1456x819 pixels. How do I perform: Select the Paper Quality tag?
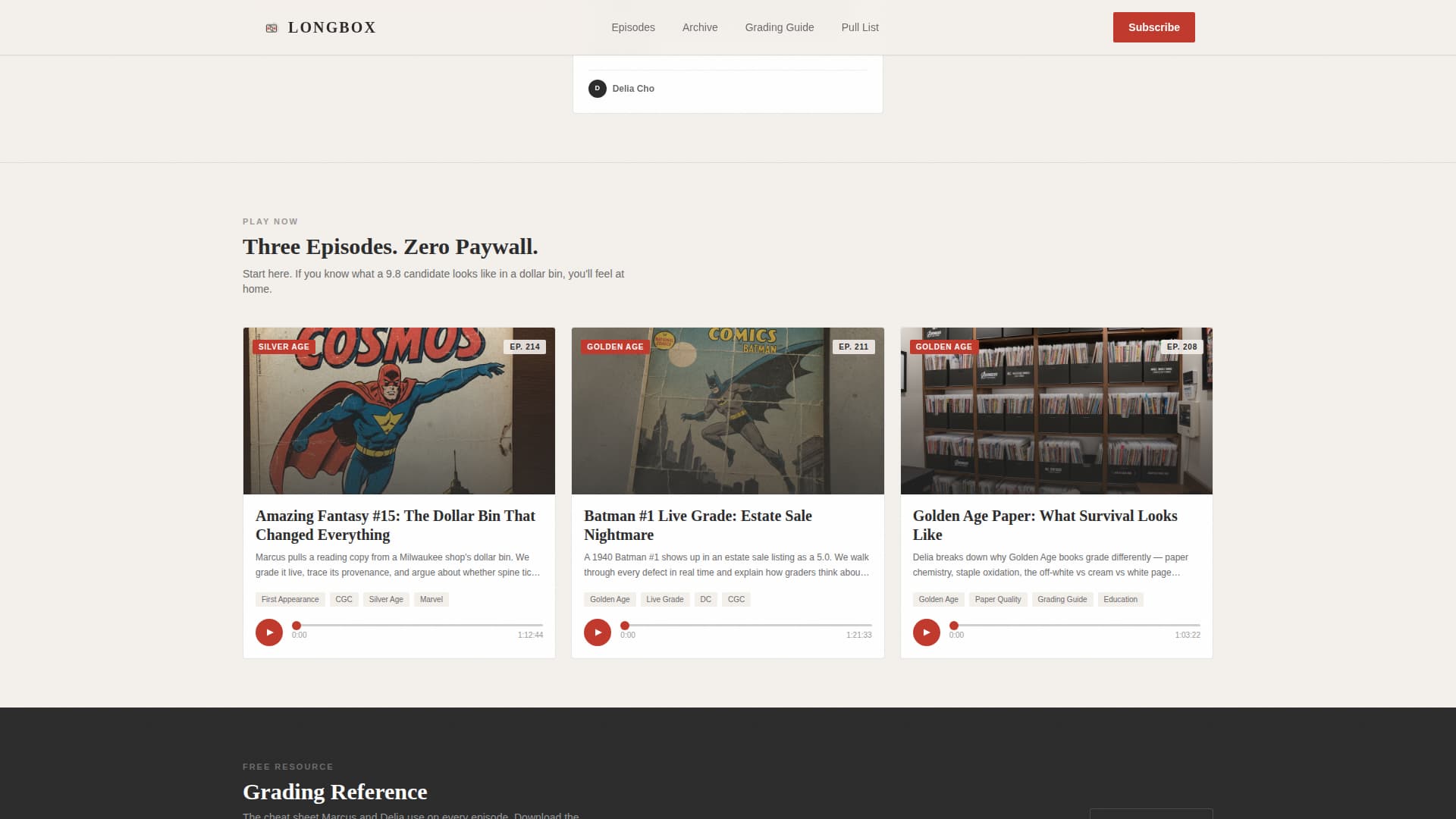pos(998,599)
